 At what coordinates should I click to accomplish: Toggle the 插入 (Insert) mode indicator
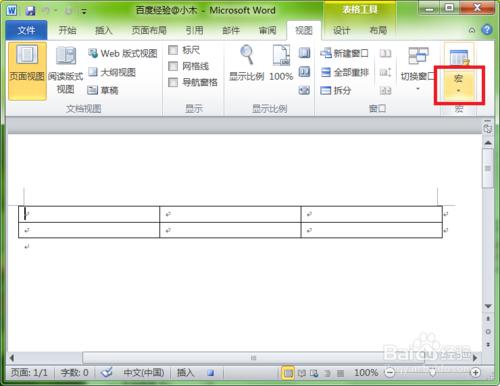click(x=185, y=372)
